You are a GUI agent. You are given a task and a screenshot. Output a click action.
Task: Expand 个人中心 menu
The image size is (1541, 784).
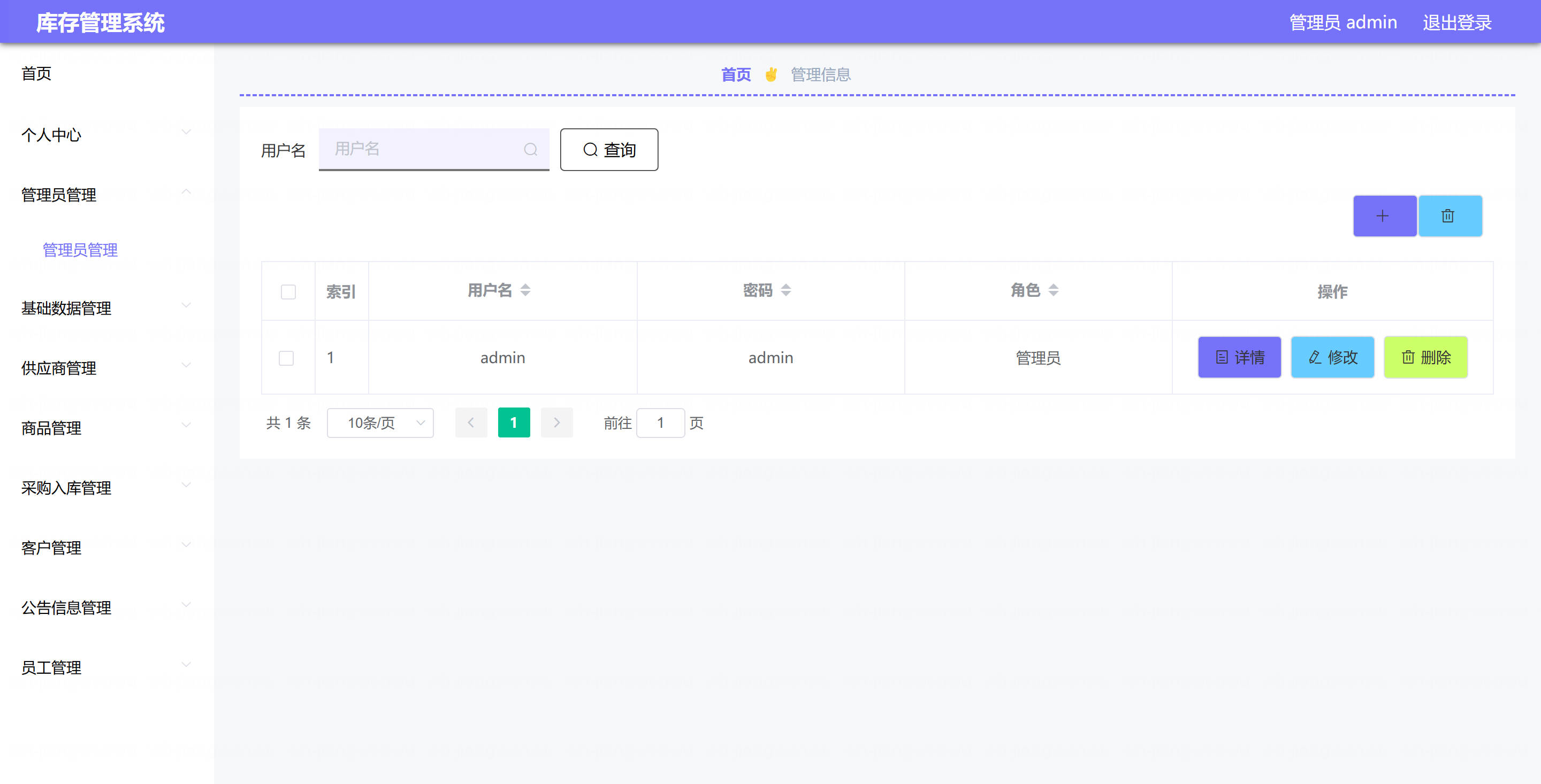coord(106,135)
